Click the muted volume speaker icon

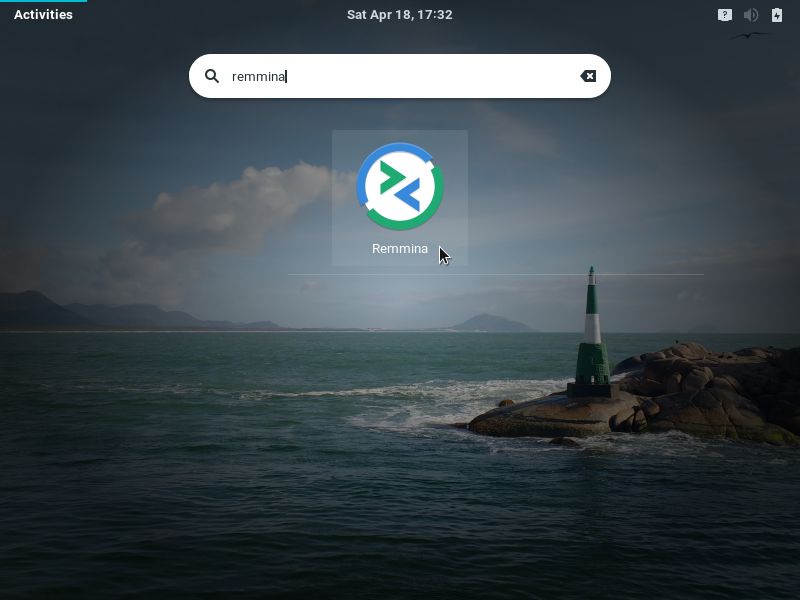point(751,15)
